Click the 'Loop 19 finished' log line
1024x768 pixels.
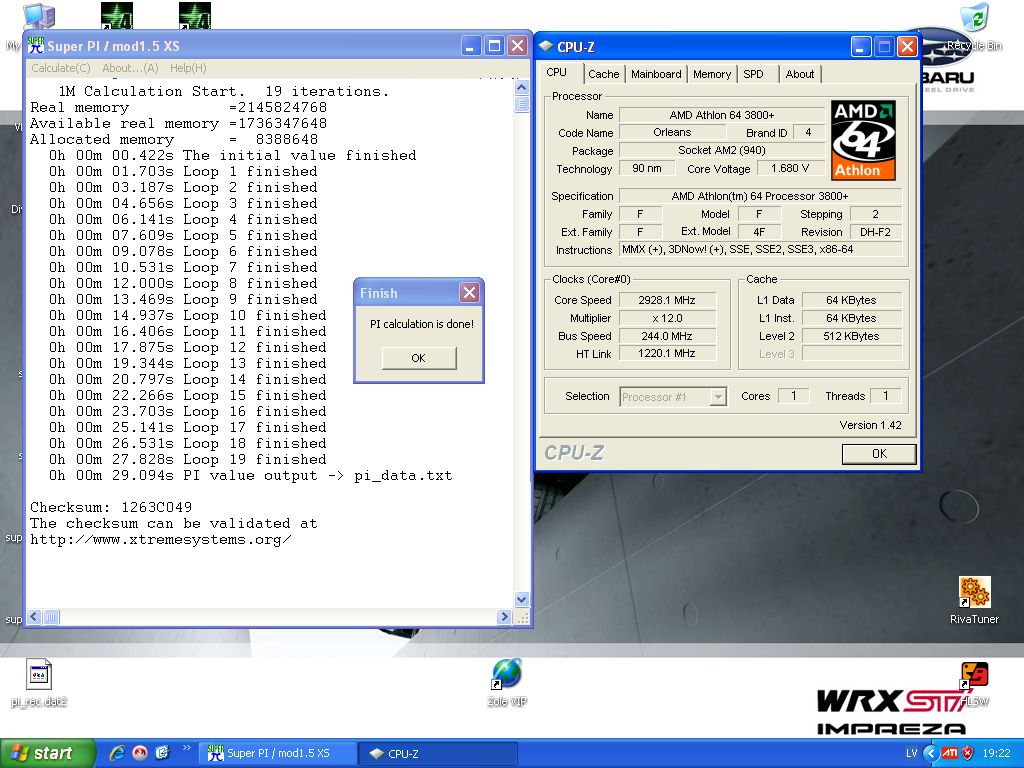(x=187, y=460)
